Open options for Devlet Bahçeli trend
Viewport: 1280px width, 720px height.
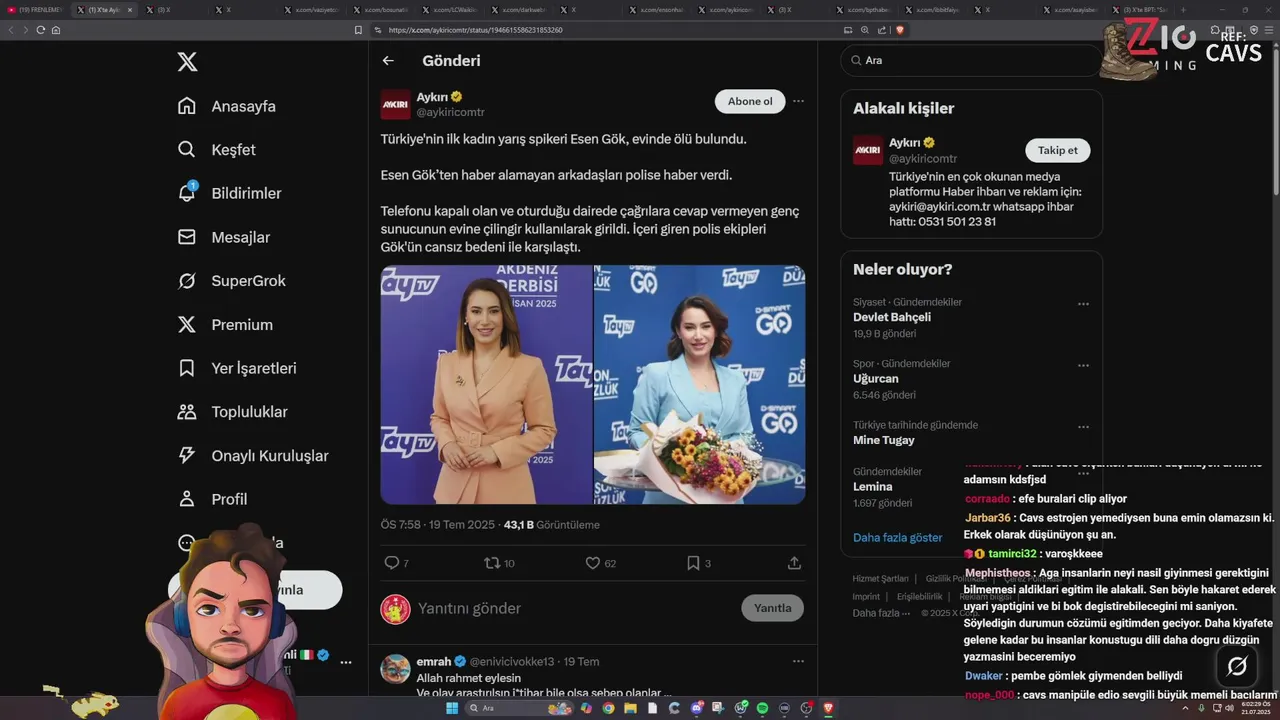tap(1083, 304)
